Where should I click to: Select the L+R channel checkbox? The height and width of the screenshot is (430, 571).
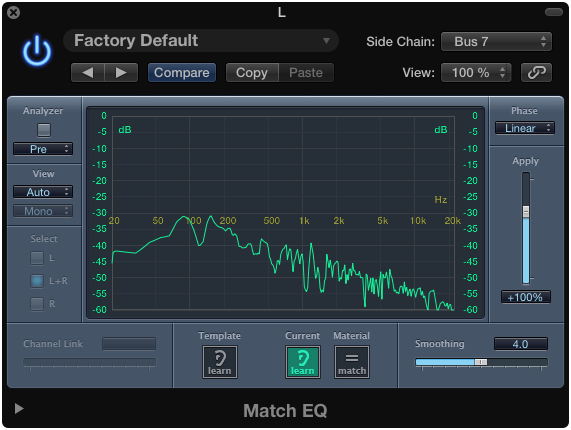point(37,281)
